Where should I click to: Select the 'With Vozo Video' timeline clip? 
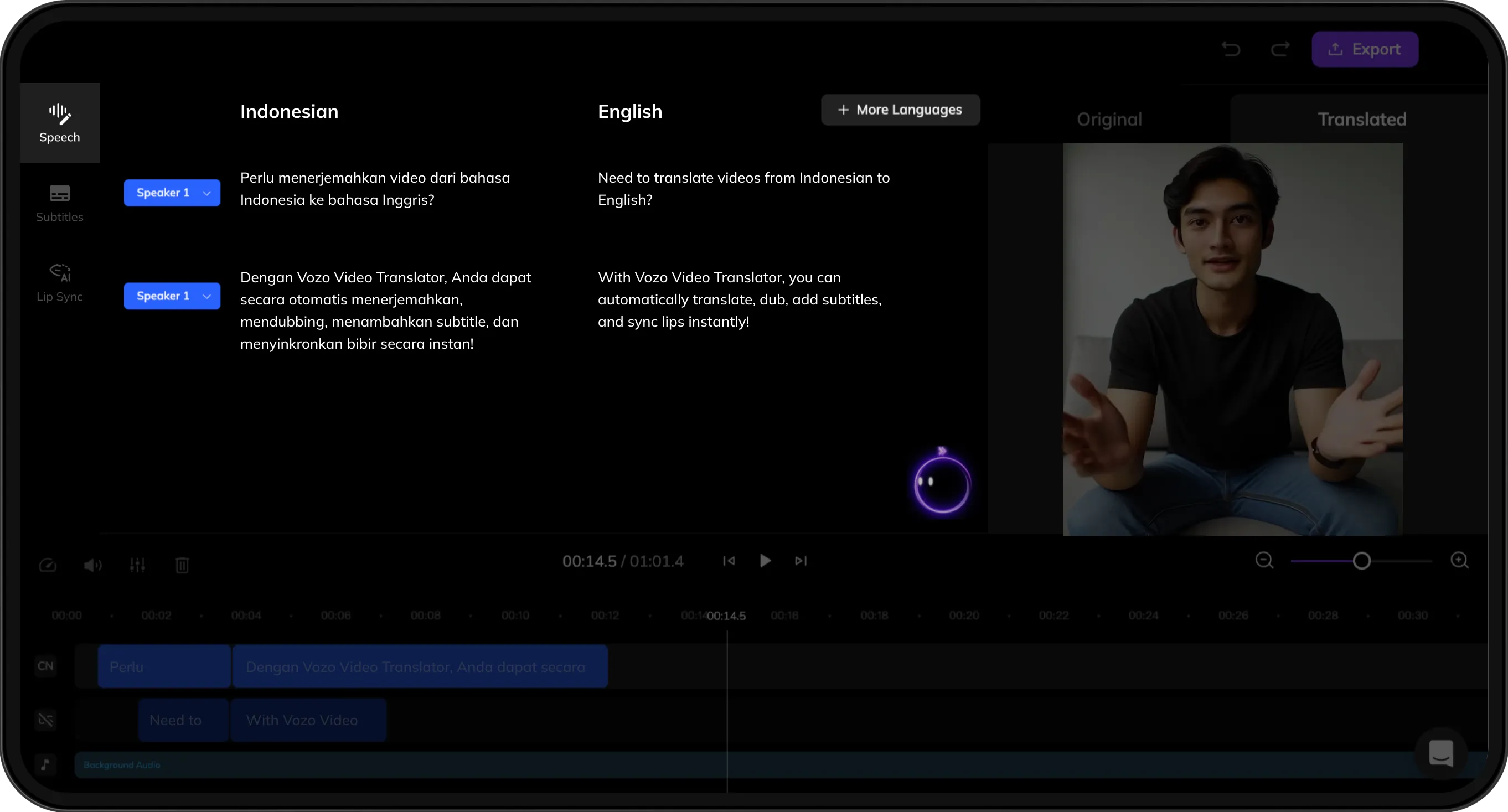point(308,720)
